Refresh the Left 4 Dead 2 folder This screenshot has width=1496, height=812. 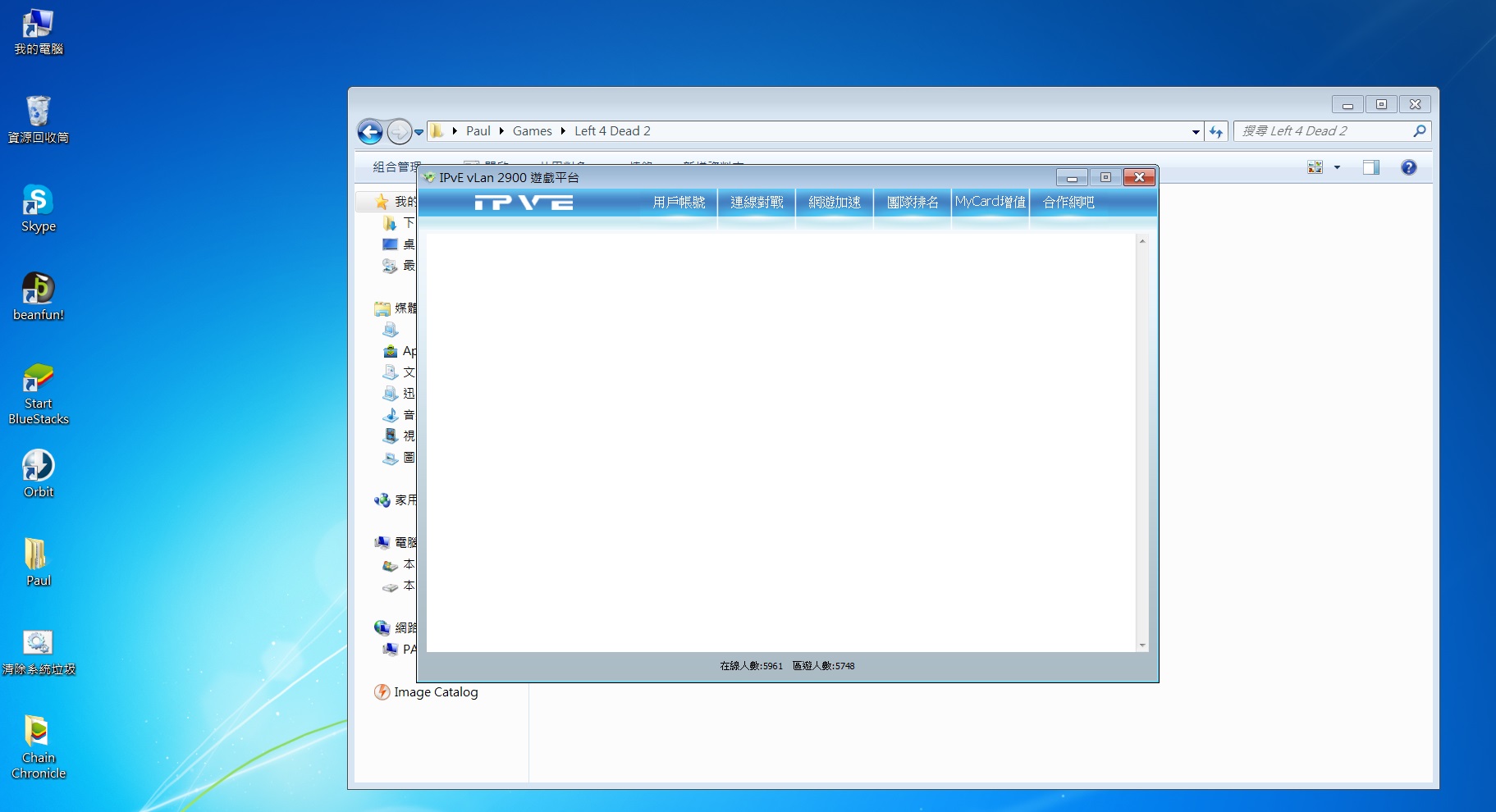pos(1216,132)
